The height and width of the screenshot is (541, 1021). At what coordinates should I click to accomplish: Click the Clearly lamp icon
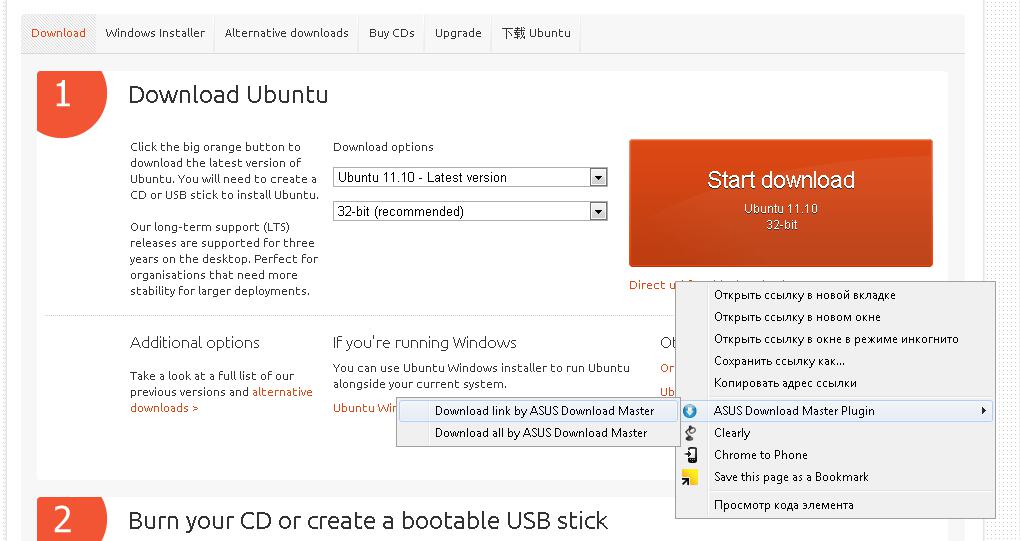click(690, 433)
